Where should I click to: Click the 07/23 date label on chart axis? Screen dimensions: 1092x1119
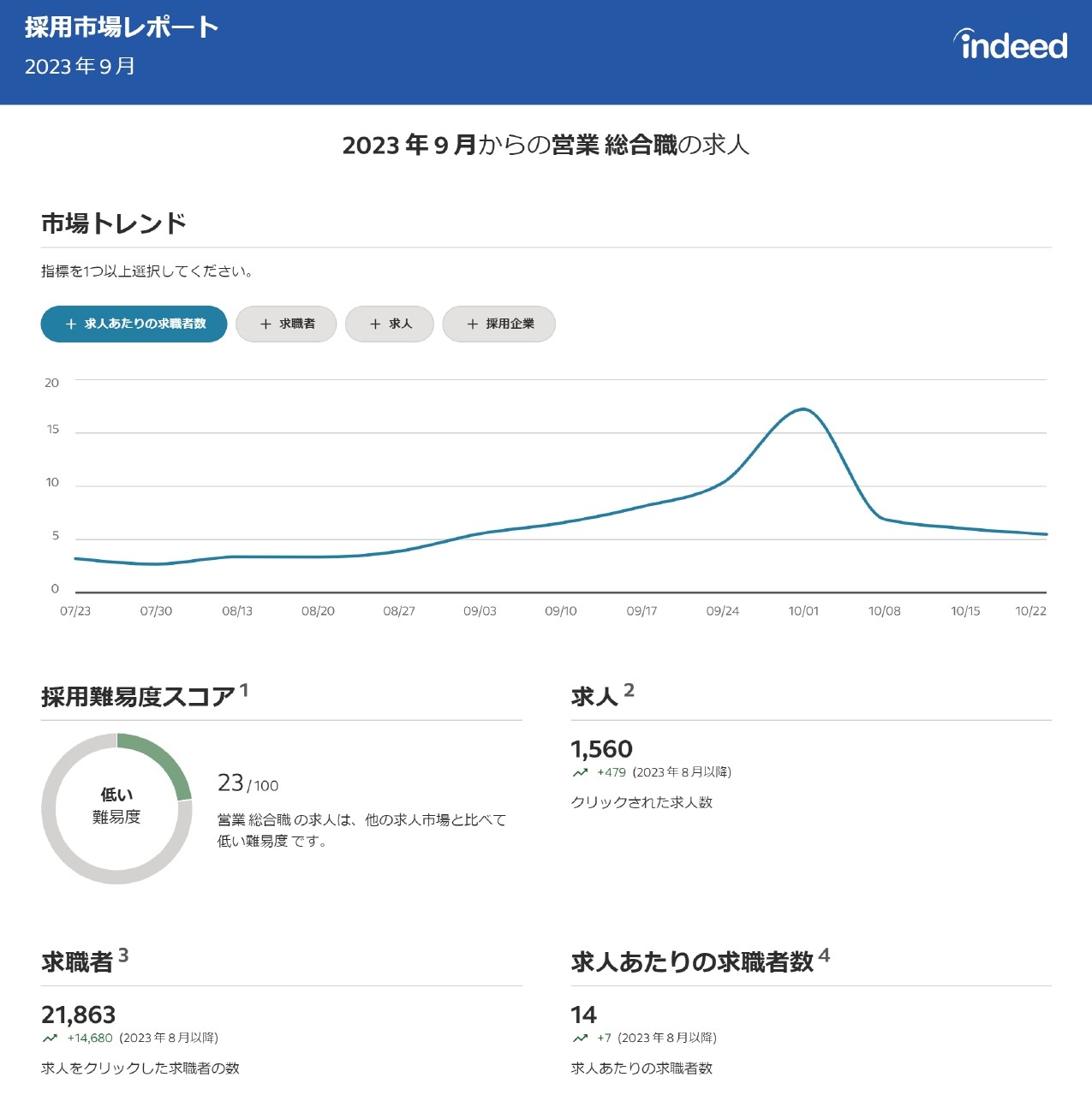point(75,611)
